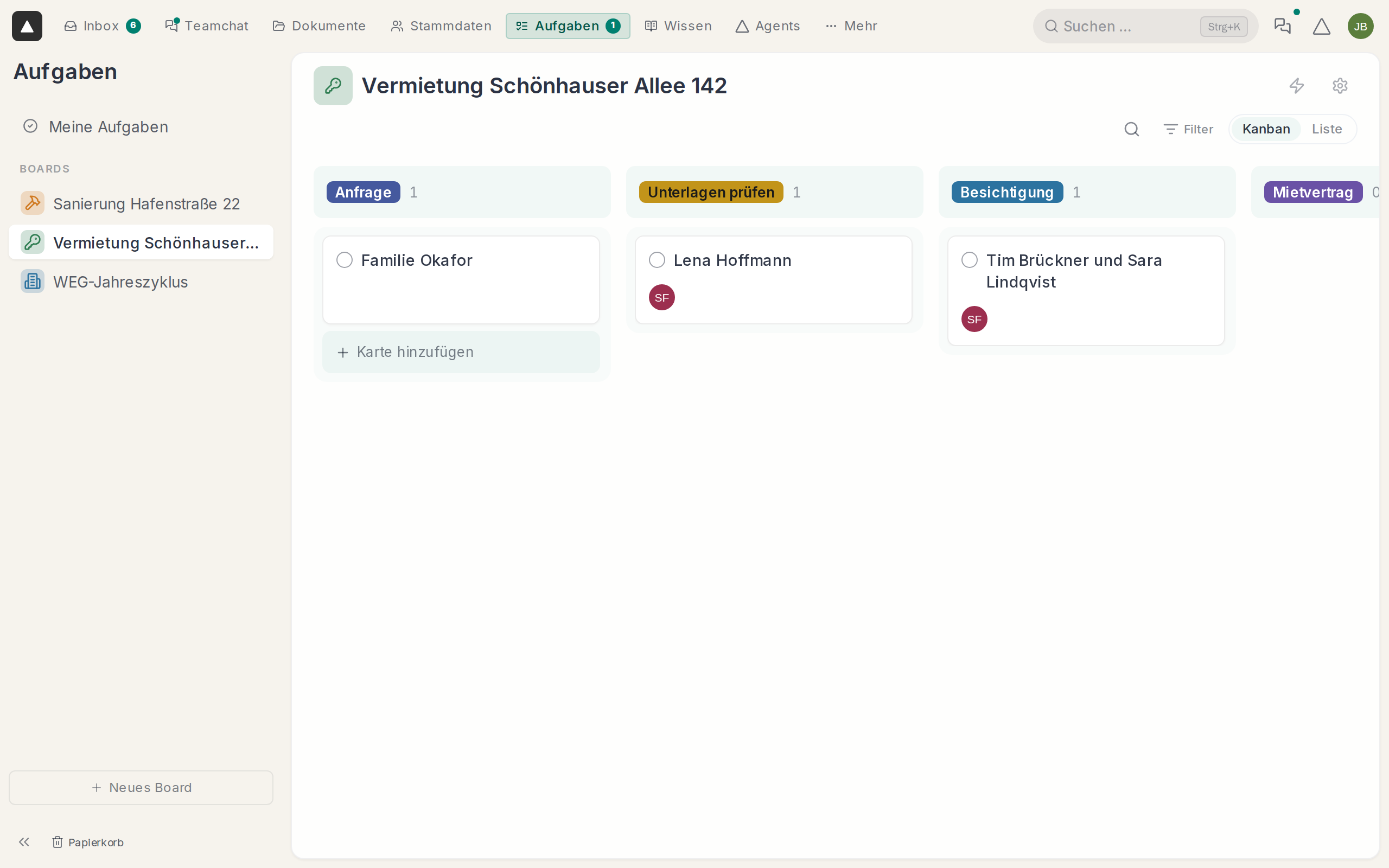Open Dokumente tab

pyautogui.click(x=319, y=26)
